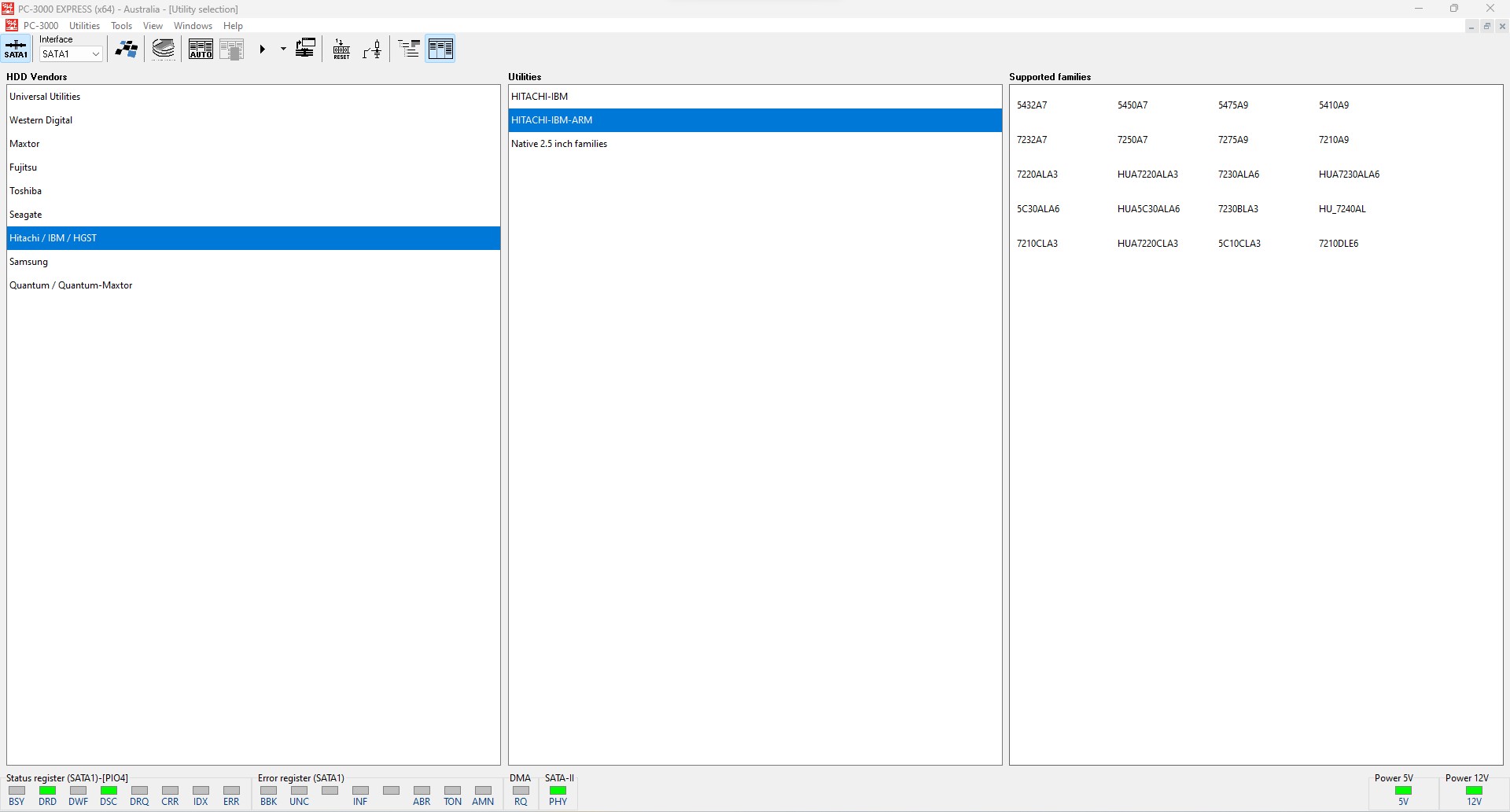This screenshot has height=812, width=1510.
Task: Click the green Power 5V indicator
Action: coord(1403,791)
